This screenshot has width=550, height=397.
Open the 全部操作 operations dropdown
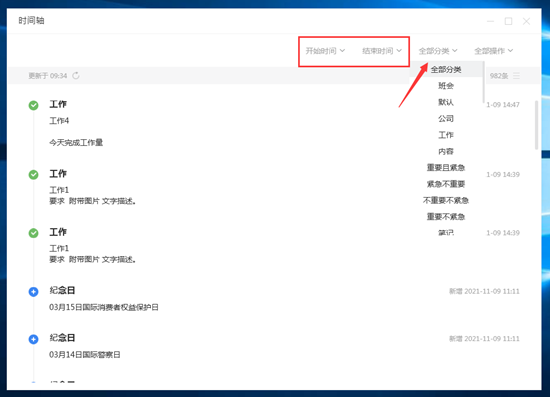pos(494,51)
